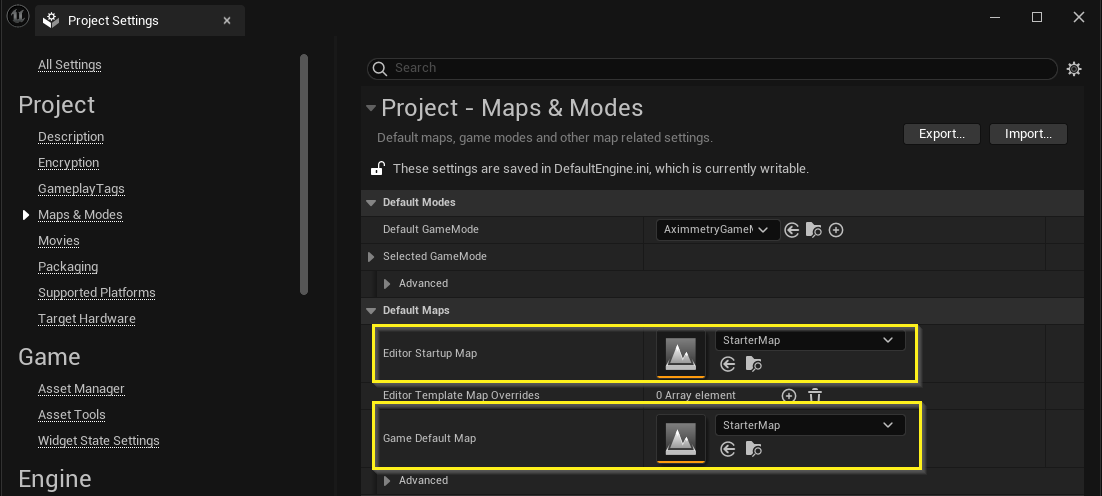Expand Advanced under Default Modes
This screenshot has width=1102, height=496.
(388, 284)
